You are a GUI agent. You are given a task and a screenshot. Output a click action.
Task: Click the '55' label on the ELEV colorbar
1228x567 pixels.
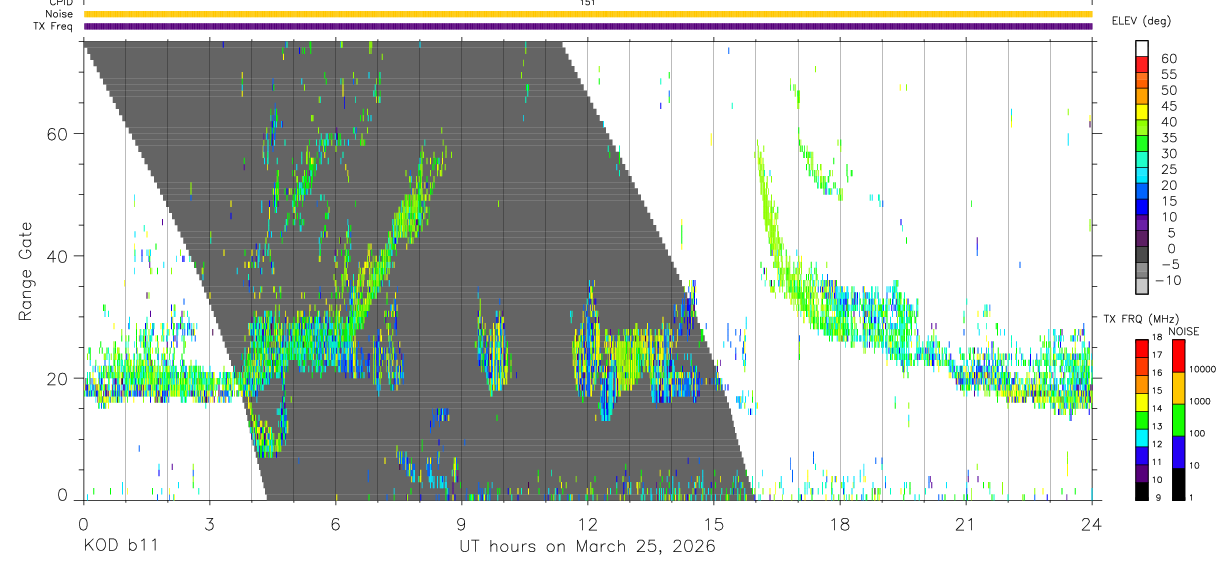(1169, 74)
